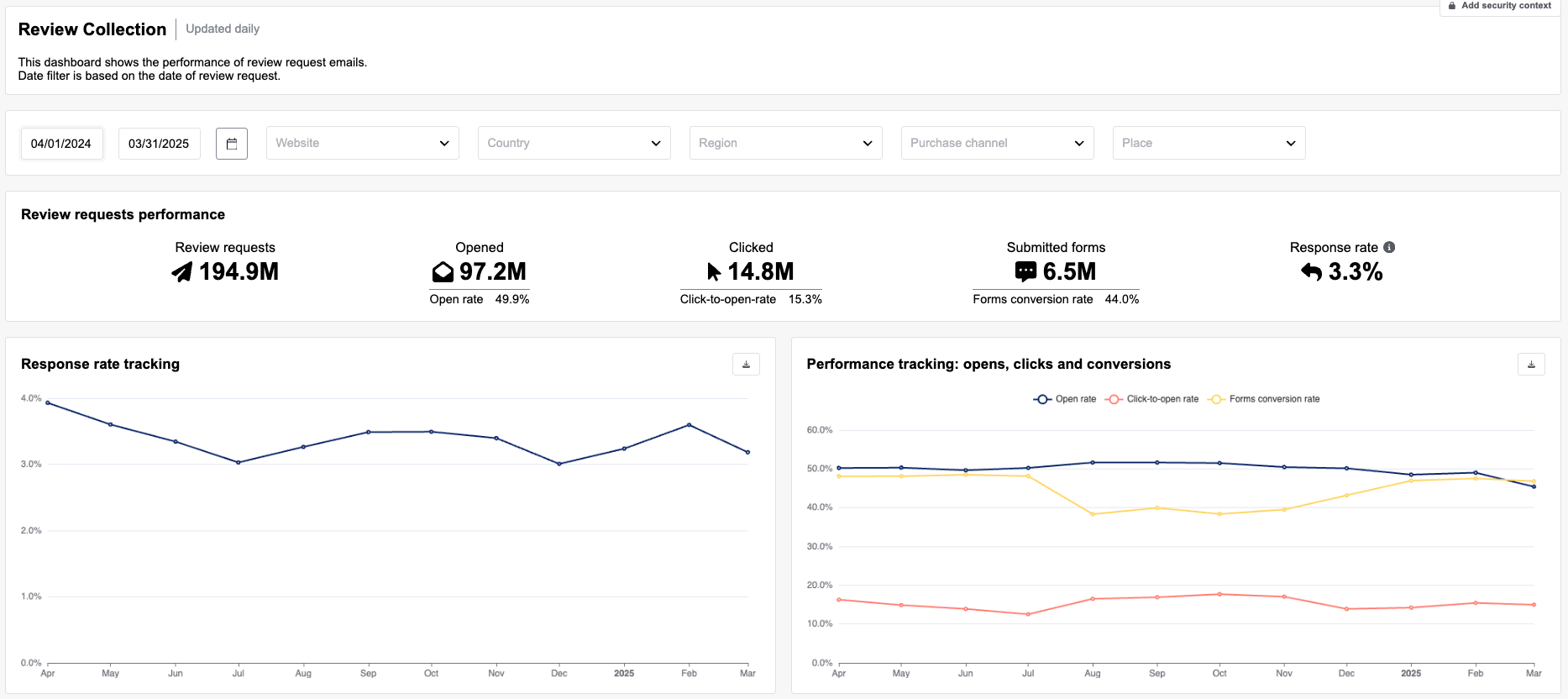The image size is (1568, 699).
Task: Download the Response rate tracking chart
Action: coord(746,365)
